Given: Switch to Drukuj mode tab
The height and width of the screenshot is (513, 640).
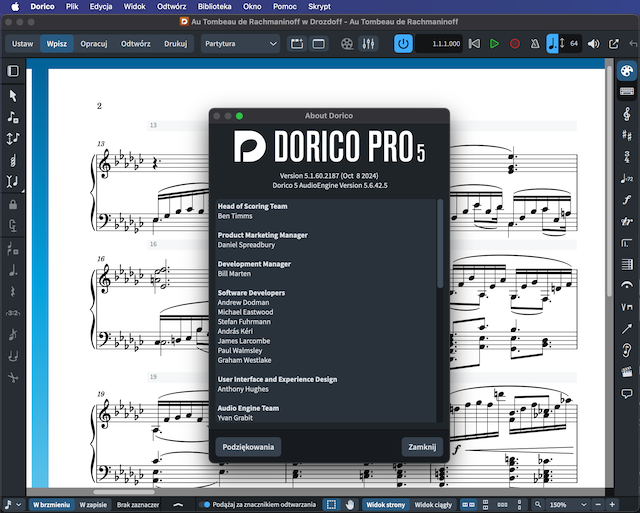Looking at the screenshot, I should point(176,44).
